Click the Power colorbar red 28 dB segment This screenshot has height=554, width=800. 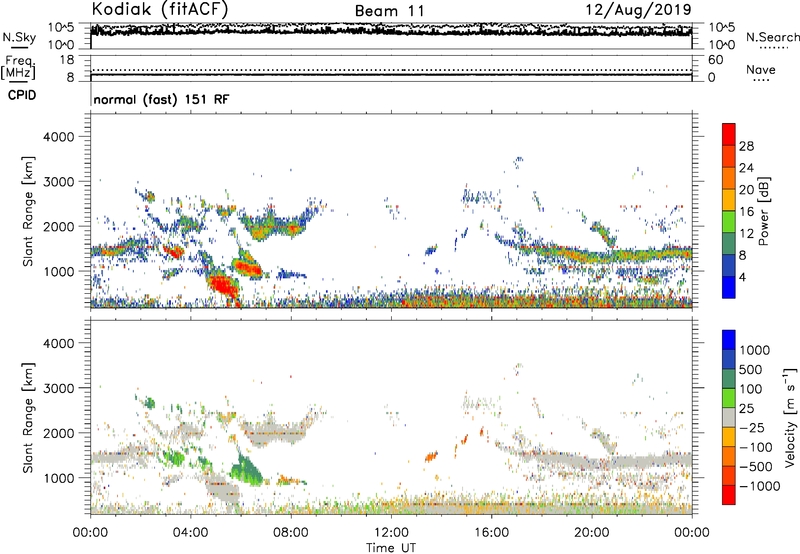pos(729,135)
